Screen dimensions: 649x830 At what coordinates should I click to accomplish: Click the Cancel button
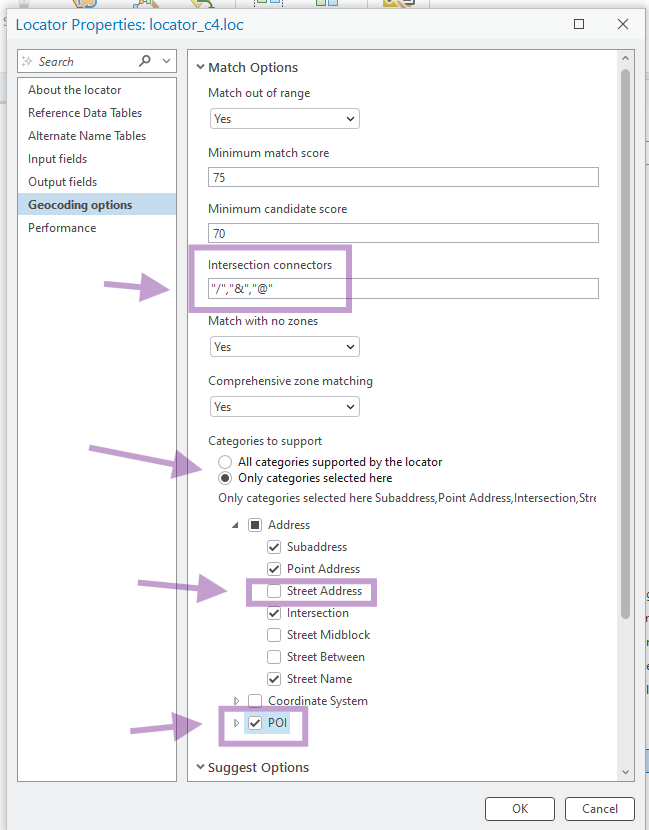599,808
